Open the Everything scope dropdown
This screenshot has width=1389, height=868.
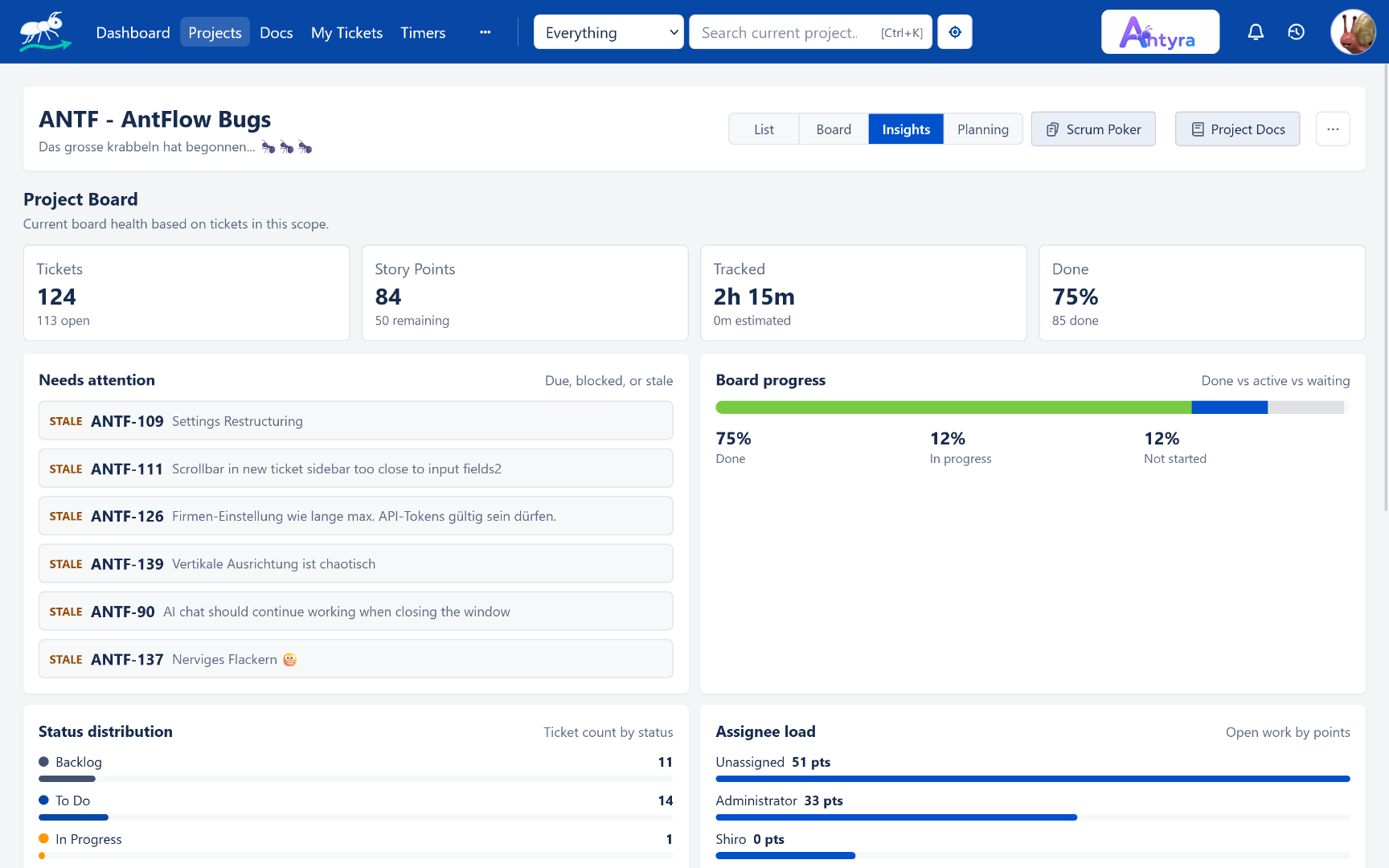608,32
